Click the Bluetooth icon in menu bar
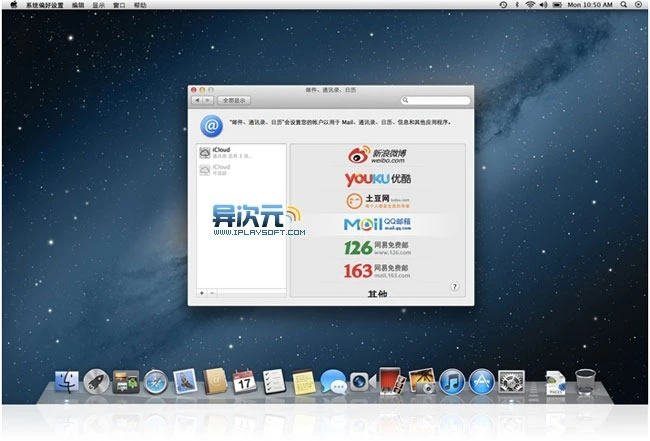The height and width of the screenshot is (441, 650). pyautogui.click(x=517, y=5)
